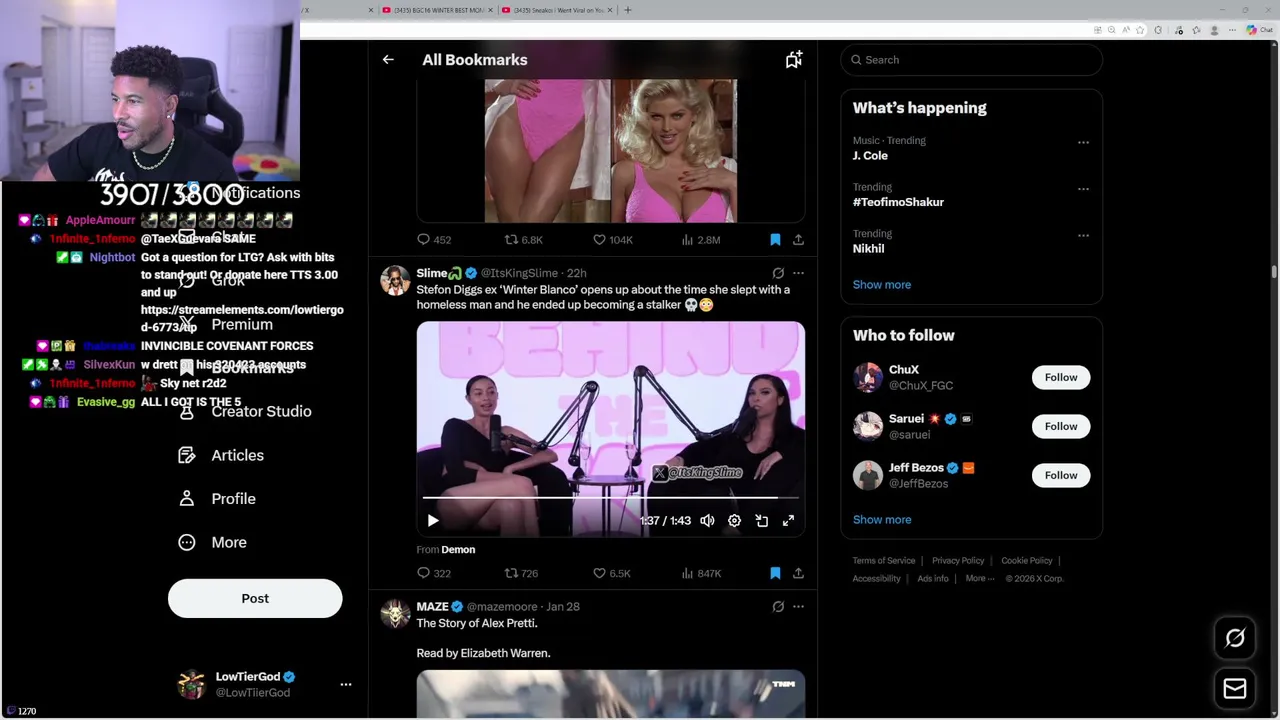Open options for J. Cole trend
This screenshot has width=1280, height=720.
tap(1083, 142)
